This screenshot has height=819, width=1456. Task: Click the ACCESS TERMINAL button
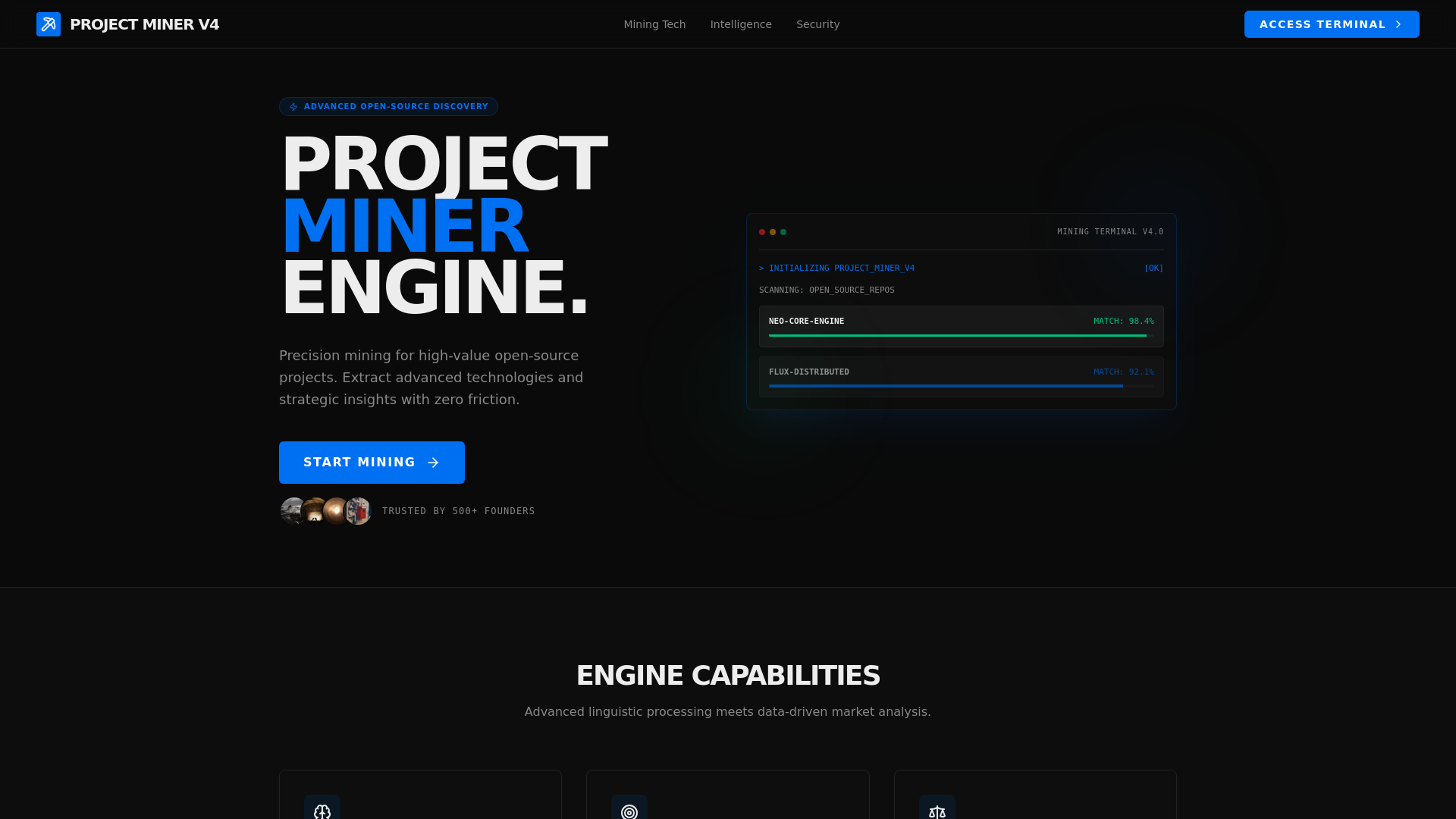(x=1332, y=24)
